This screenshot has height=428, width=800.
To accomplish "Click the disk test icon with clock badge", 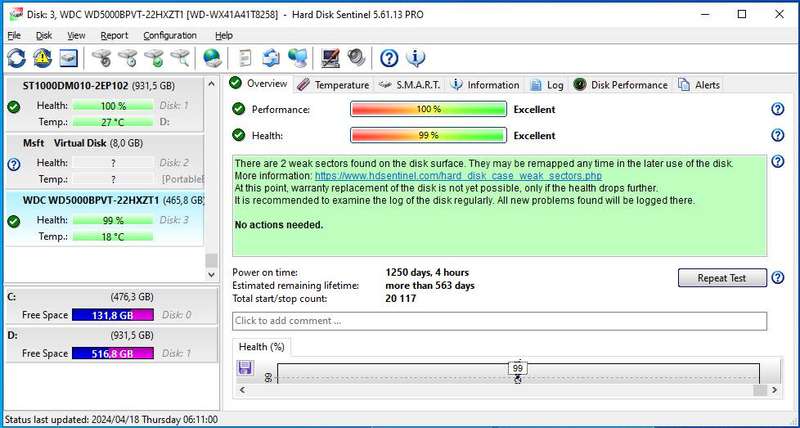I will (x=128, y=58).
